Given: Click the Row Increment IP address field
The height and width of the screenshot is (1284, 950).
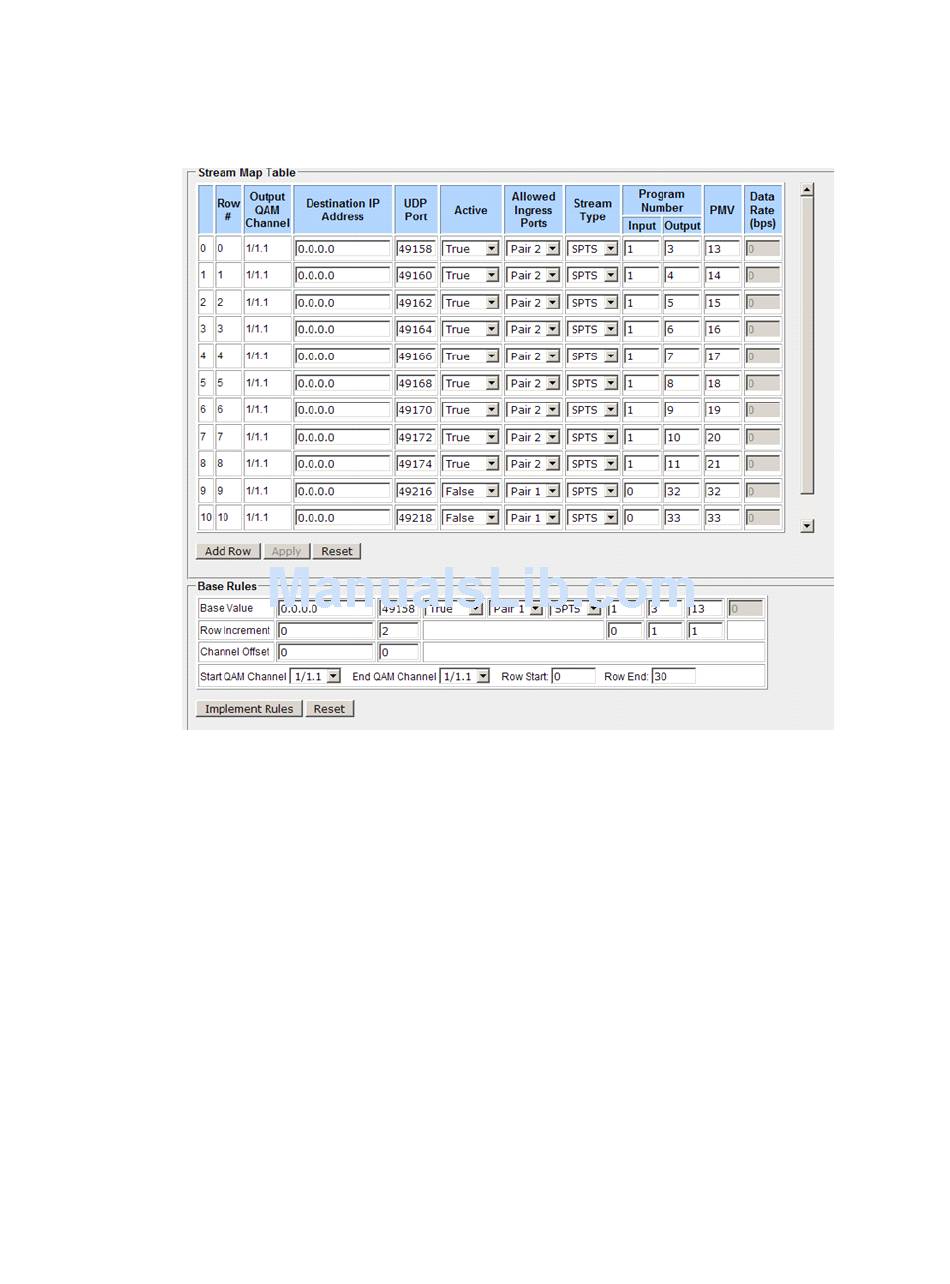Looking at the screenshot, I should tap(325, 631).
